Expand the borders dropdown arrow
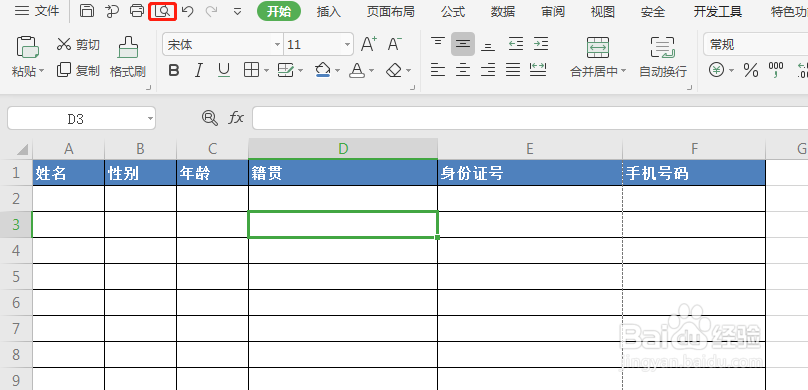The image size is (808, 390). [x=266, y=71]
